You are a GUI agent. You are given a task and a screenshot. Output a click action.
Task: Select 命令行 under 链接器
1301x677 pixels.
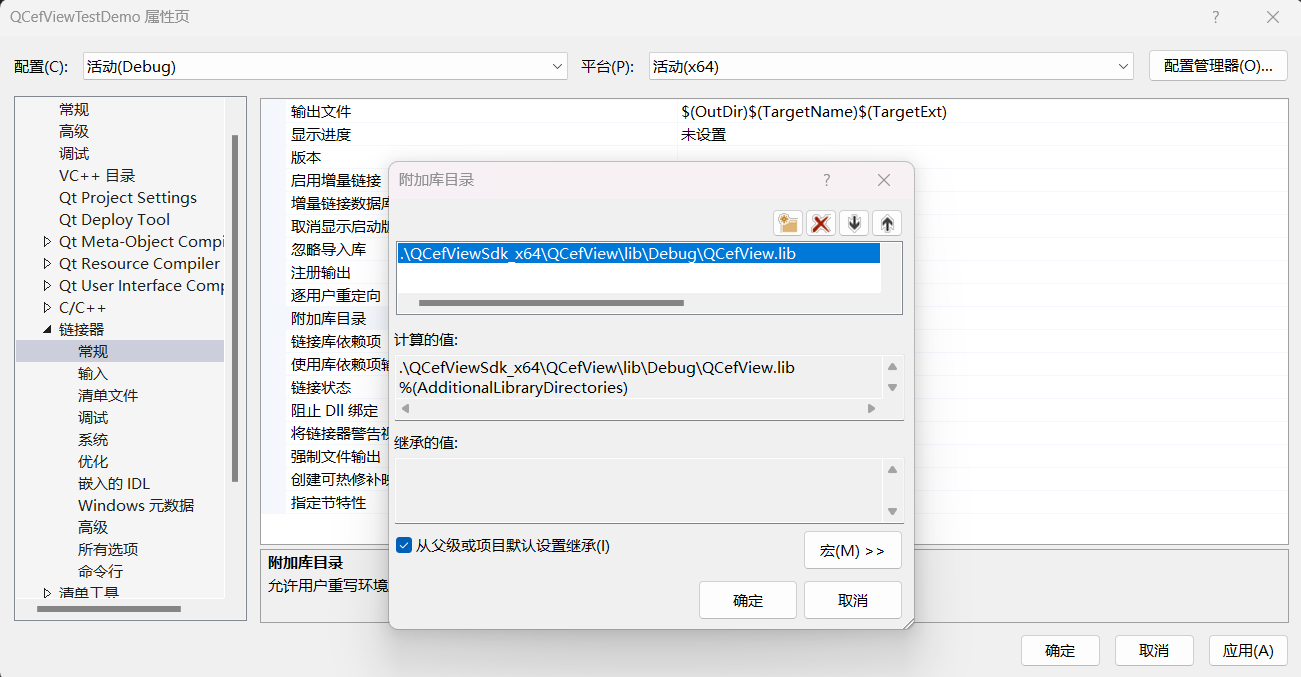coord(100,572)
